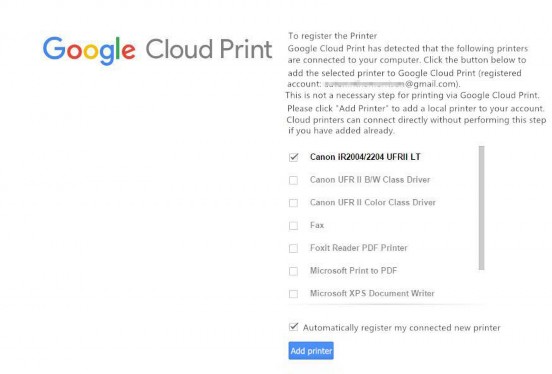Screen dimensions: 552x374
Task: Click the printer list vertical scrollbar
Action: [x=482, y=208]
